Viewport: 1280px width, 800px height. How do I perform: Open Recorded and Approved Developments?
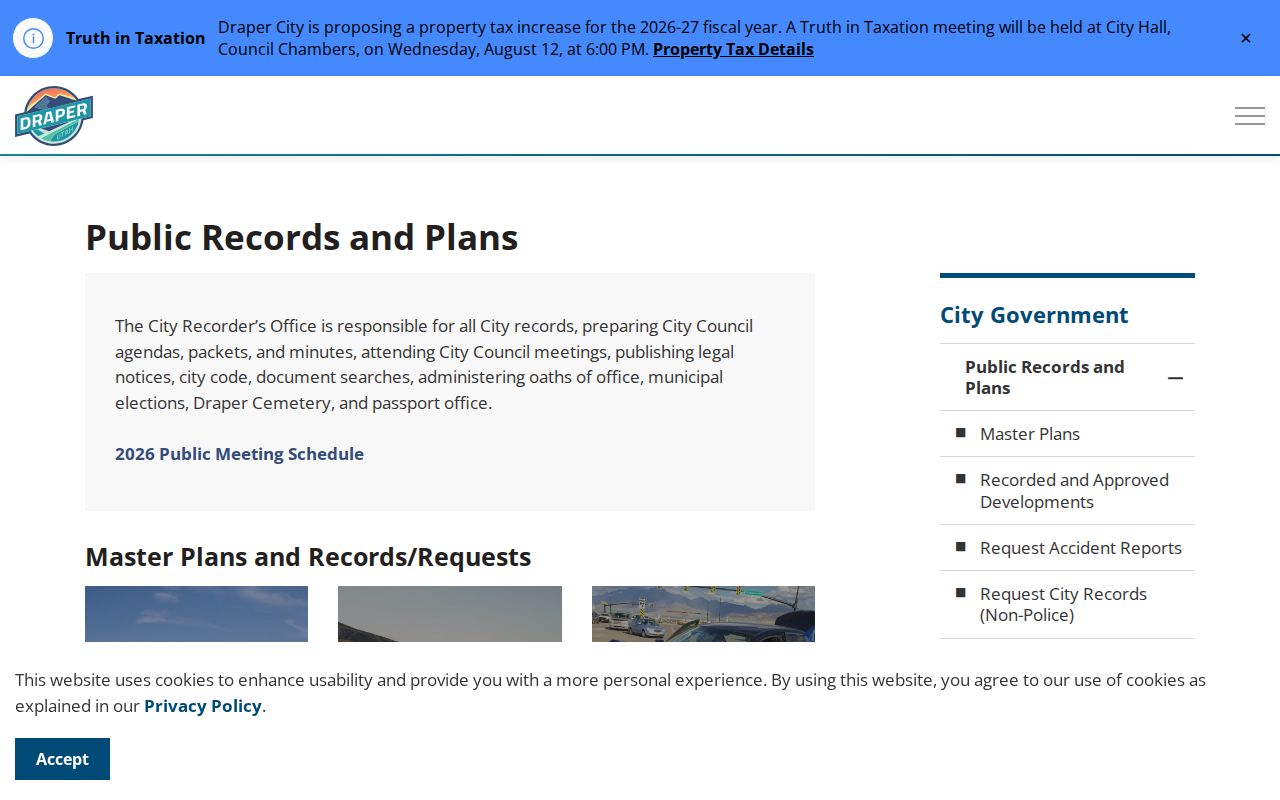(x=1074, y=491)
